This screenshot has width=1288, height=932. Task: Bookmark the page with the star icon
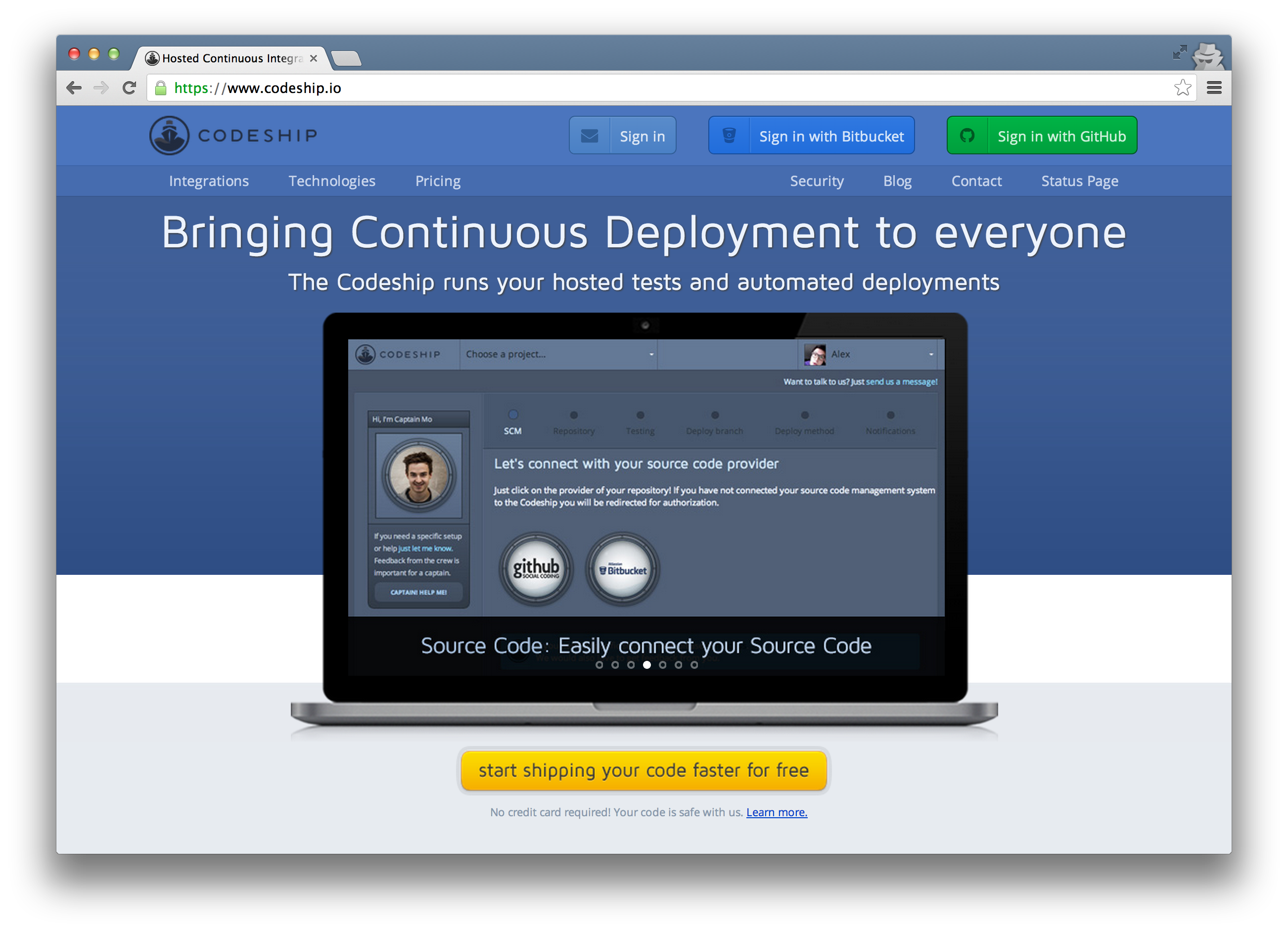click(x=1182, y=88)
